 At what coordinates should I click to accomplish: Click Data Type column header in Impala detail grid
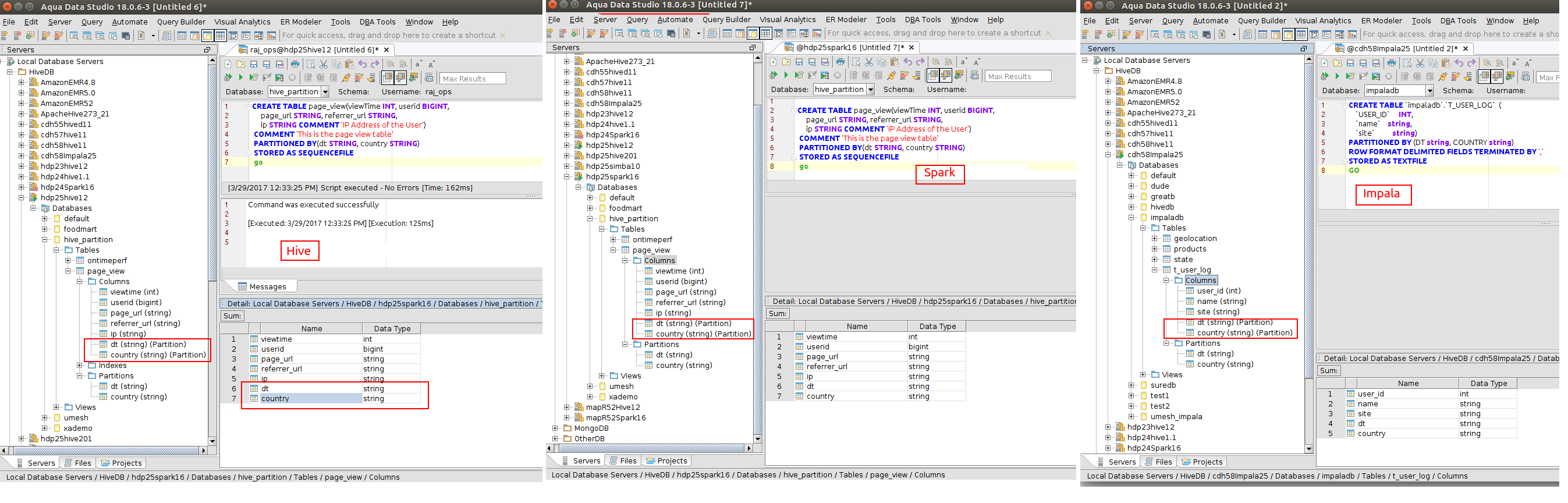click(1488, 384)
